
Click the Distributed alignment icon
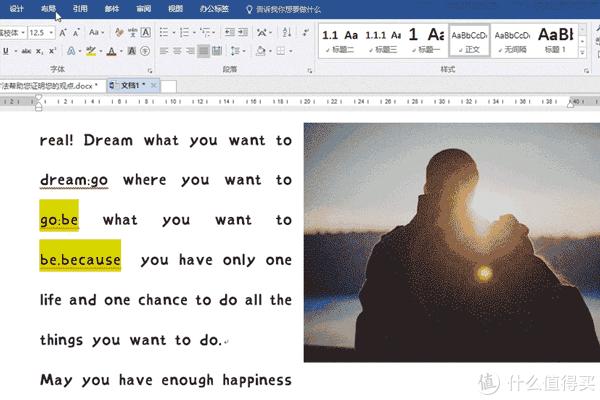(217, 51)
